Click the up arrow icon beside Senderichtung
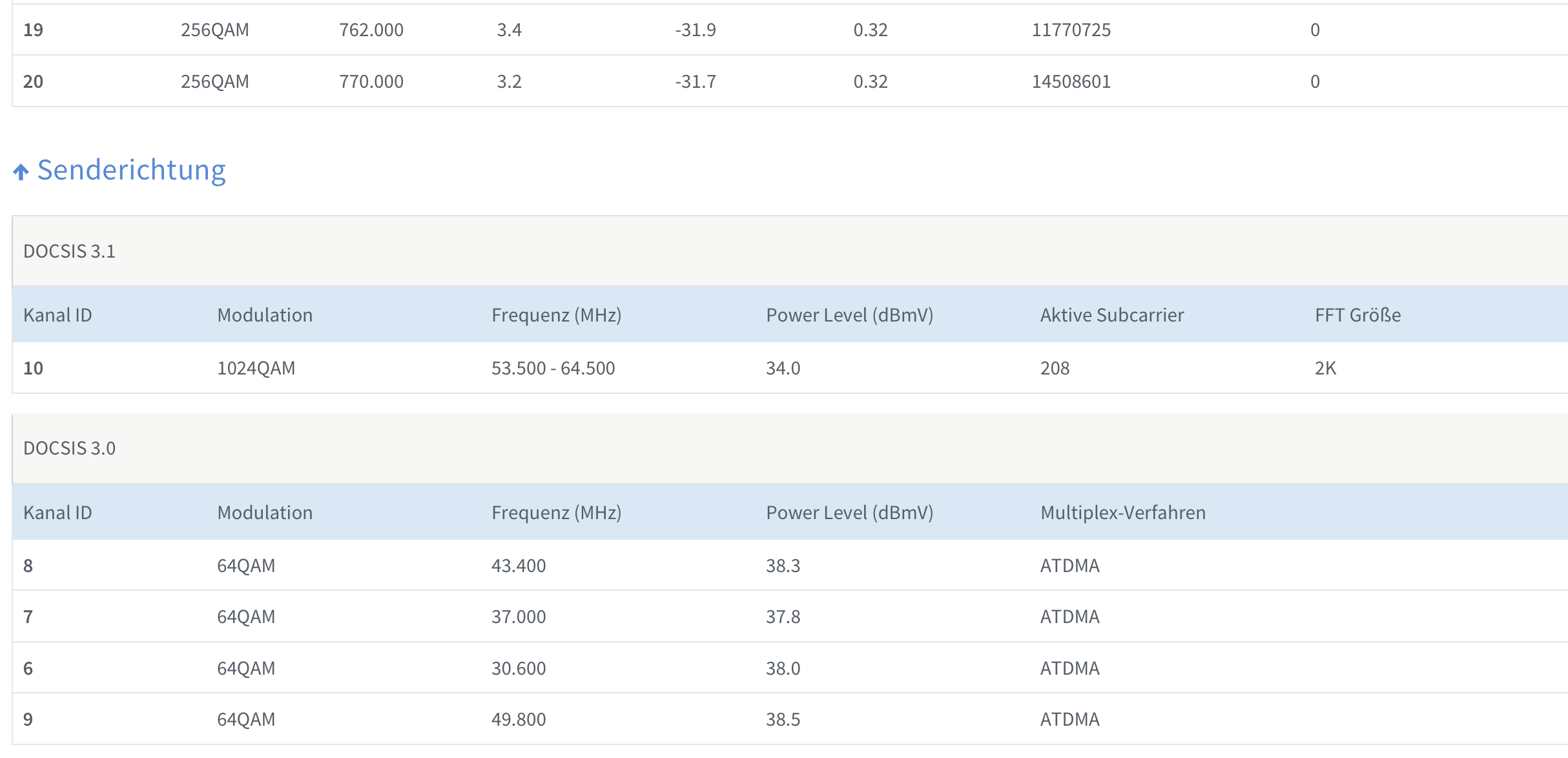This screenshot has height=758, width=1568. click(21, 172)
